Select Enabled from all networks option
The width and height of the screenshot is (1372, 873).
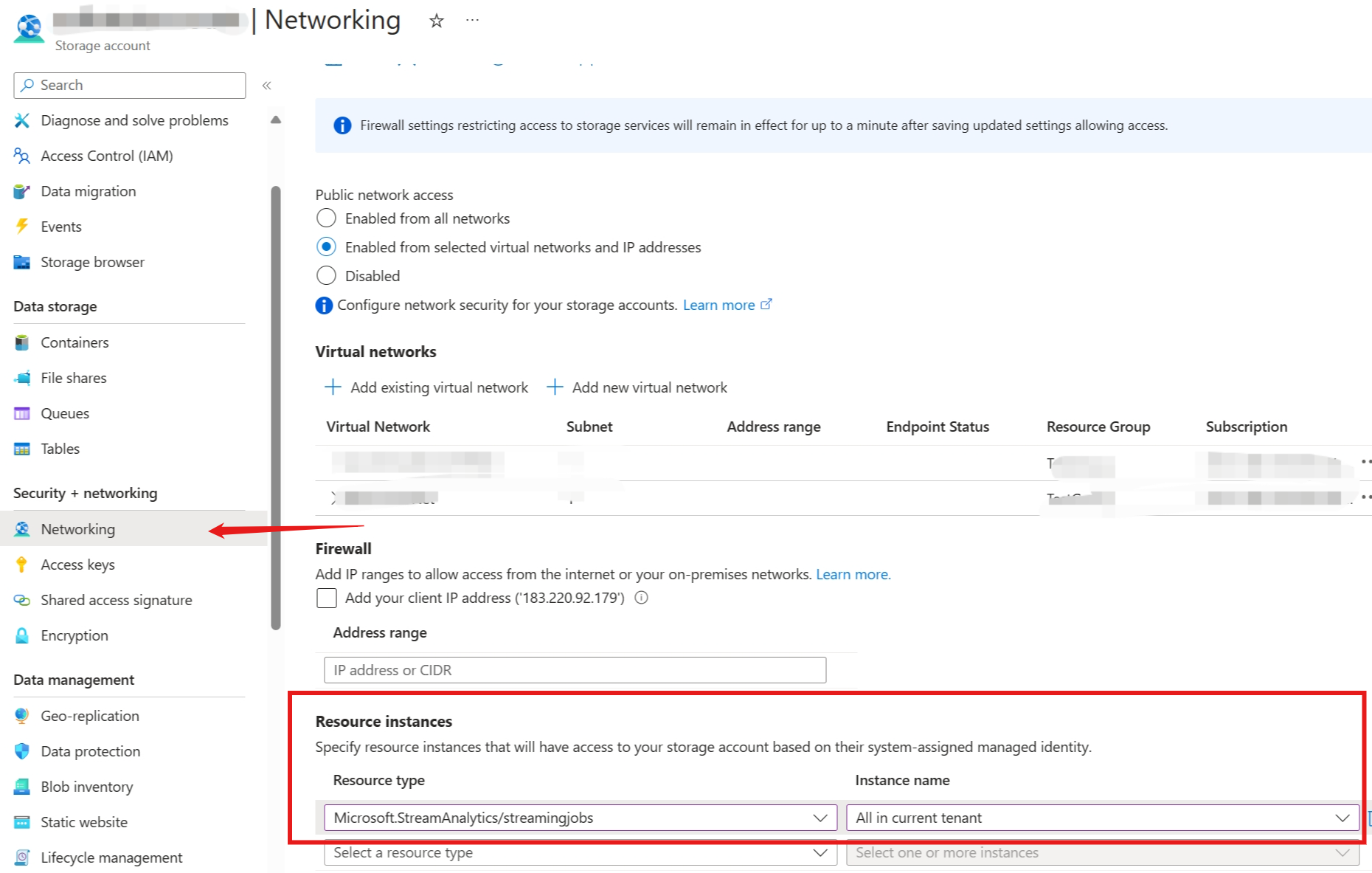point(326,218)
